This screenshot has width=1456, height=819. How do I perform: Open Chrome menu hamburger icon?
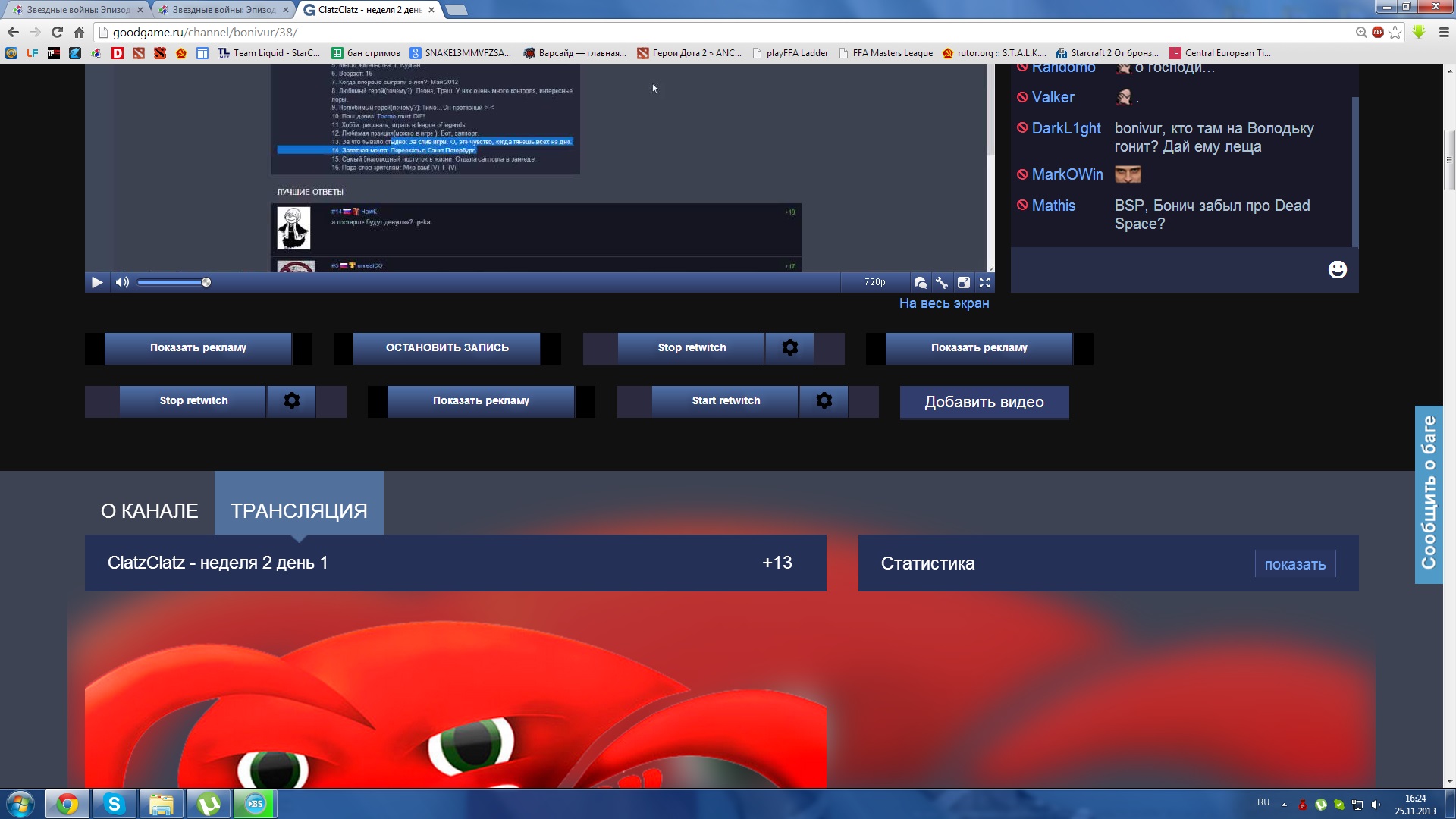1444,32
